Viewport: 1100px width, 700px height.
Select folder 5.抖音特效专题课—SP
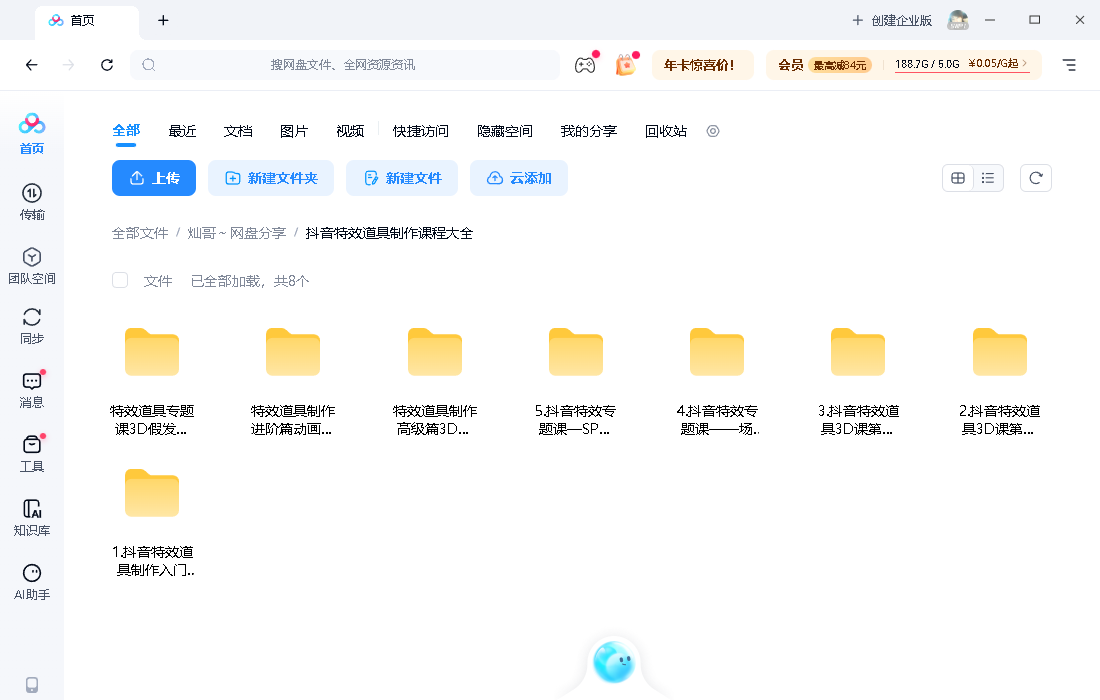(575, 381)
